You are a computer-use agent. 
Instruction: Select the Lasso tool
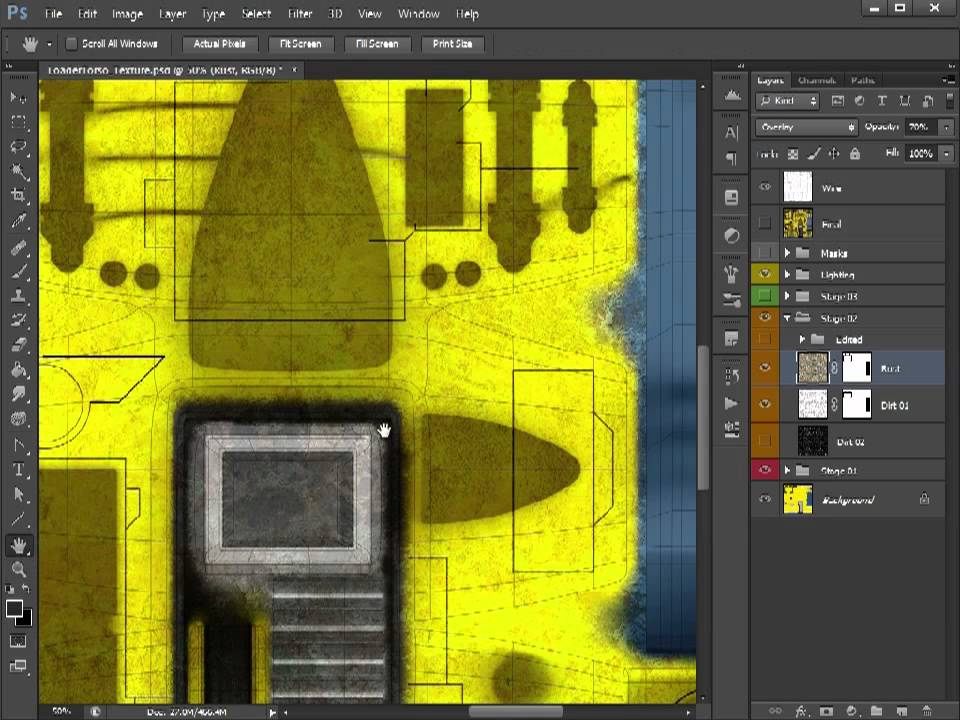[x=19, y=146]
